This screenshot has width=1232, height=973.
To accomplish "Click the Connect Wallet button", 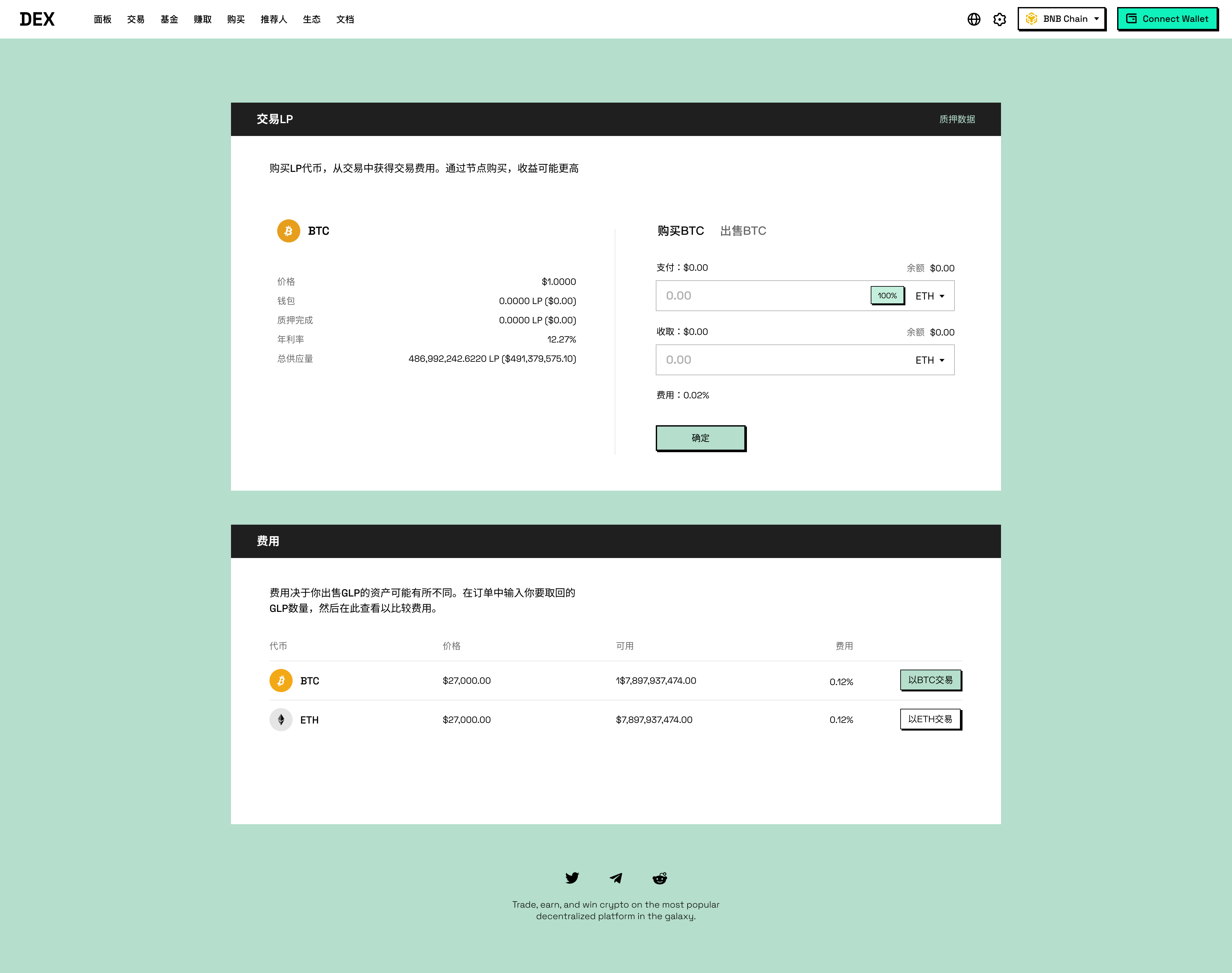I will coord(1167,19).
